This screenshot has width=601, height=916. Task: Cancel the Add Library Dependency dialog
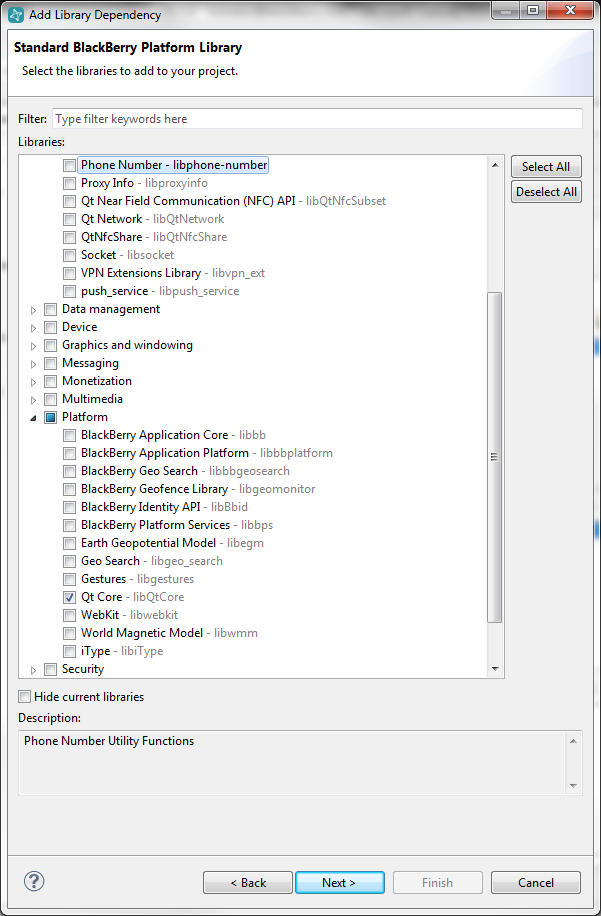(x=536, y=882)
